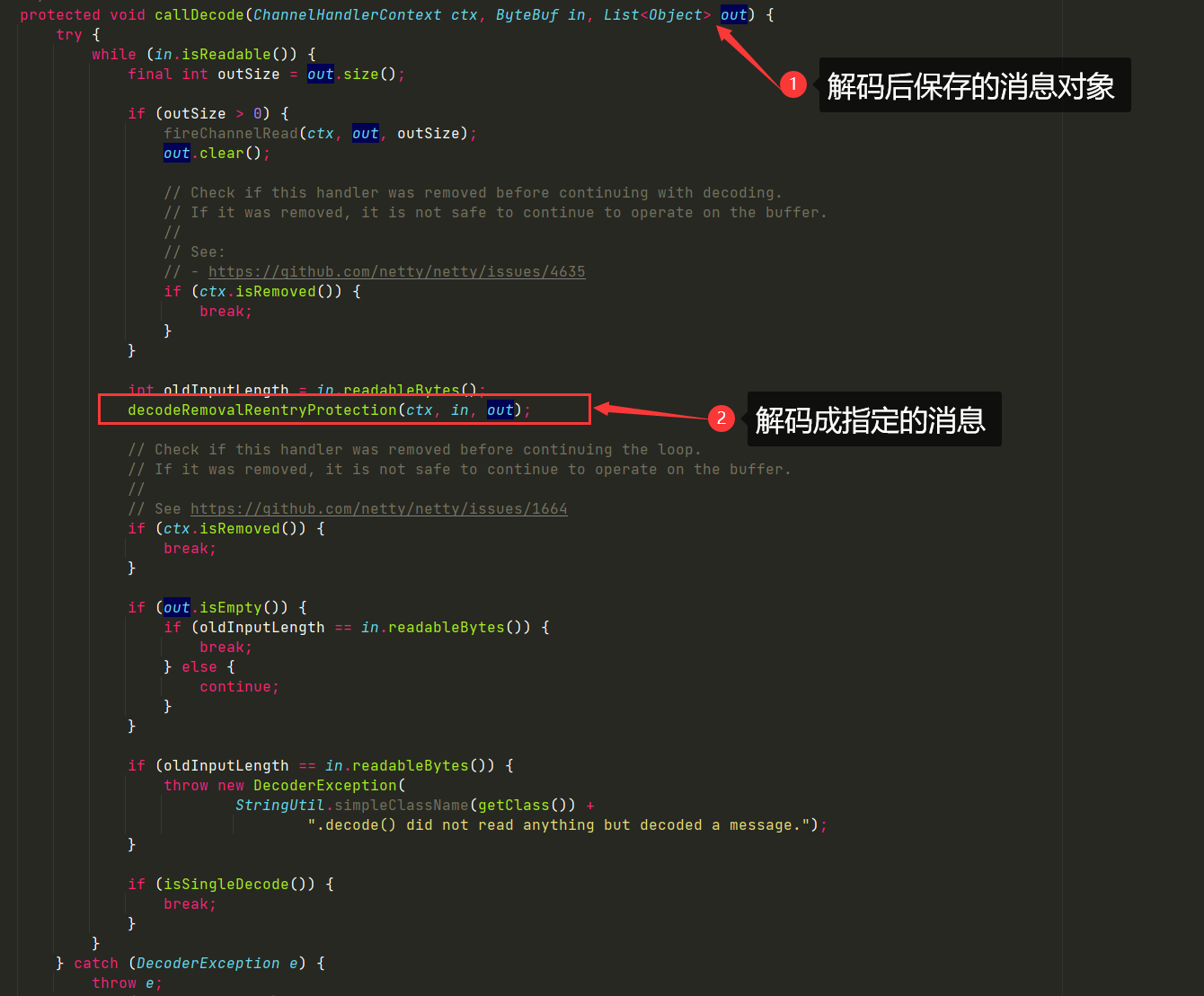Click comment about removal before continuing with decoding
This screenshot has width=1204, height=996.
(473, 192)
